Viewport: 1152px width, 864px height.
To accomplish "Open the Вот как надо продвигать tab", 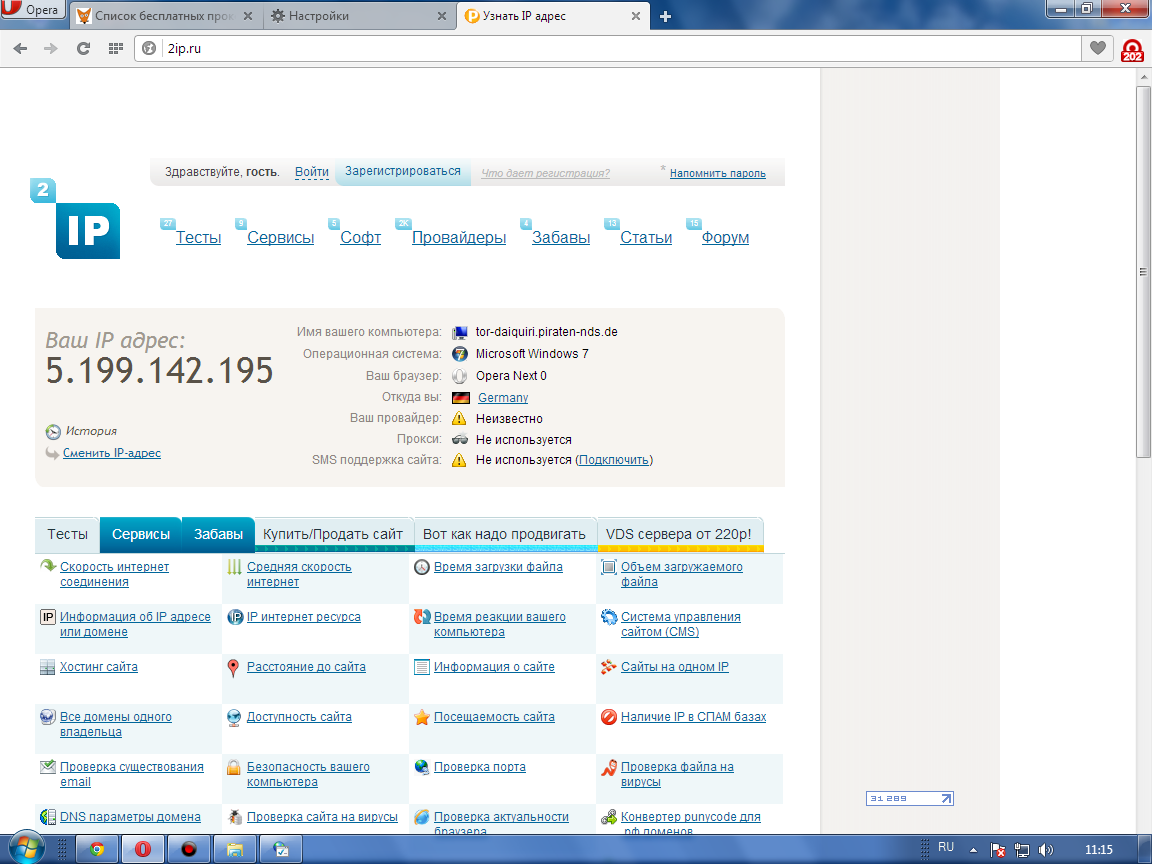I will pyautogui.click(x=505, y=534).
